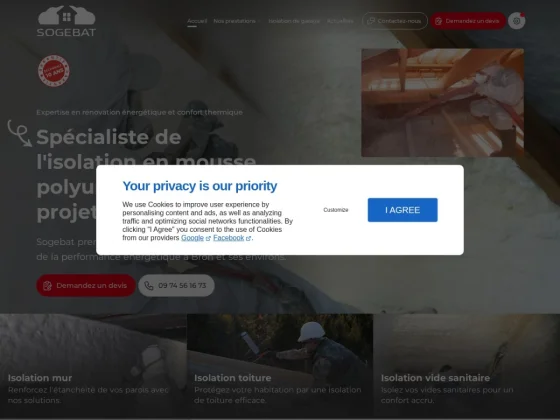Click the clipboard icon in header Demandez un devis
Image resolution: width=560 pixels, height=420 pixels.
pos(439,21)
